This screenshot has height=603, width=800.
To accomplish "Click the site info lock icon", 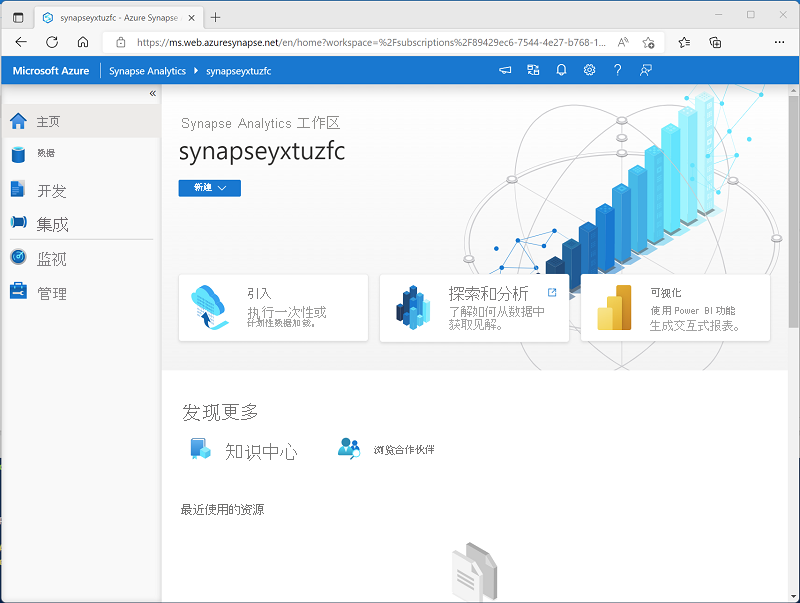I will click(x=121, y=42).
